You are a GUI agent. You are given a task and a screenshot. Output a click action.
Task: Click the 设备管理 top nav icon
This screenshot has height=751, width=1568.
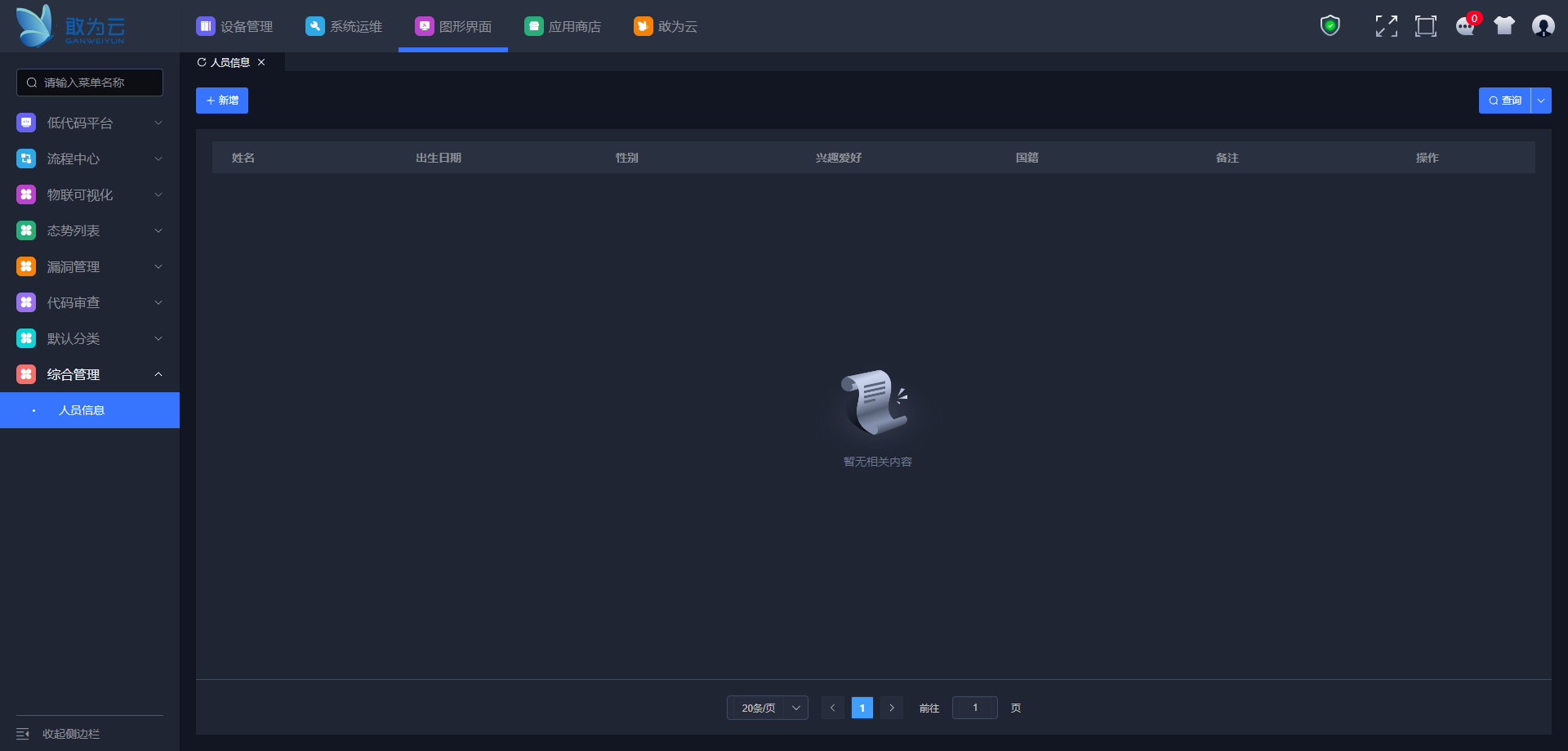pos(206,26)
